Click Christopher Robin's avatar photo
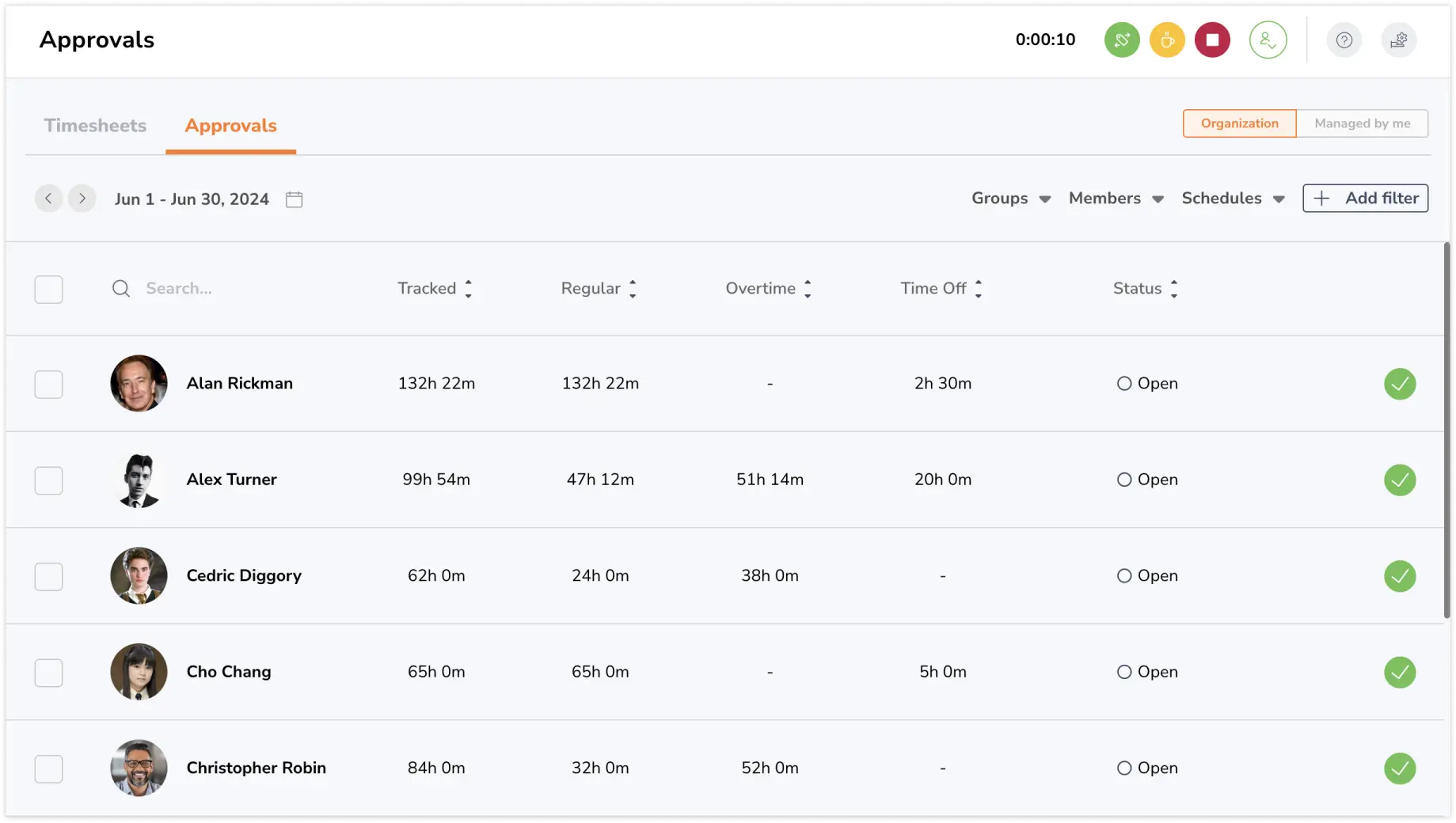This screenshot has height=823, width=1456. [x=139, y=768]
